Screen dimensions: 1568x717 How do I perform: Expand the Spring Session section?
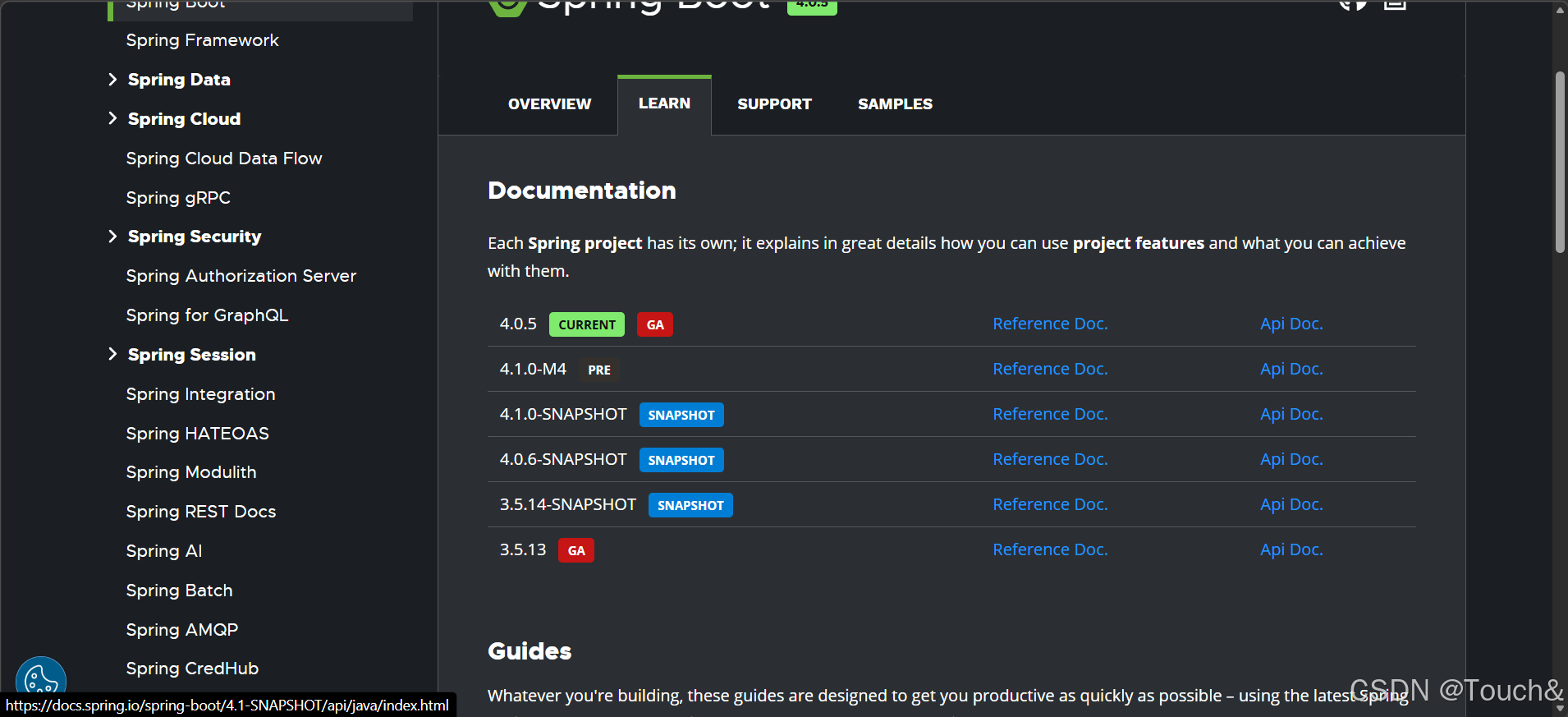tap(112, 354)
